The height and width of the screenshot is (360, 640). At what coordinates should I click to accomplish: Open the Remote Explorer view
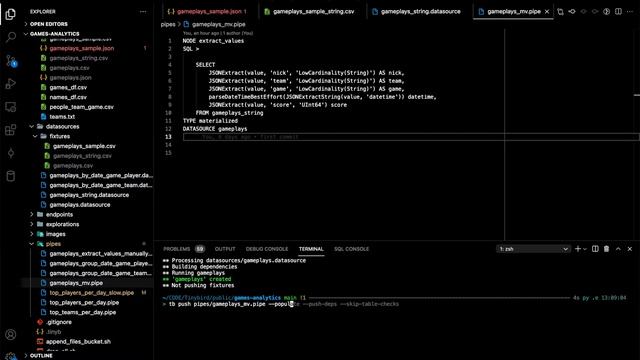coord(11,107)
